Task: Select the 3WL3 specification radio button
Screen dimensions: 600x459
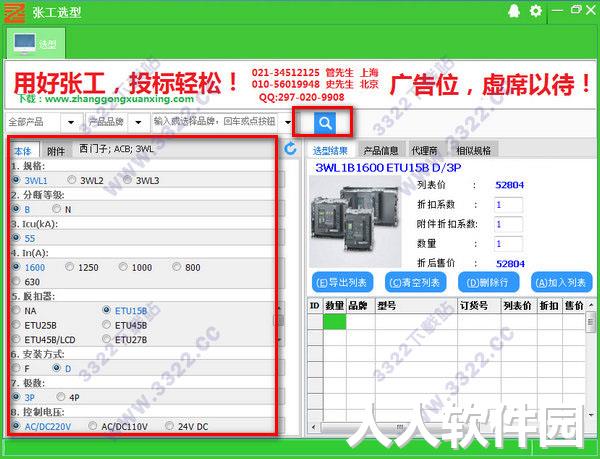Action: click(x=128, y=179)
